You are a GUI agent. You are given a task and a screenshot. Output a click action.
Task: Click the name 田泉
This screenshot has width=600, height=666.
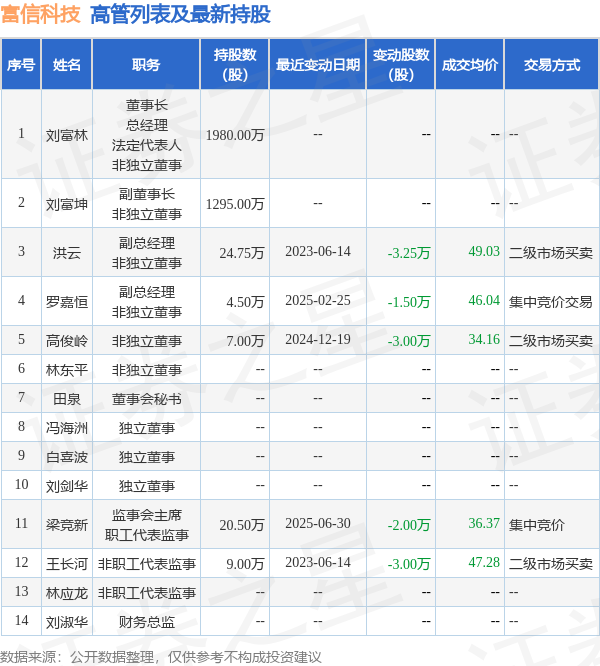[67, 399]
